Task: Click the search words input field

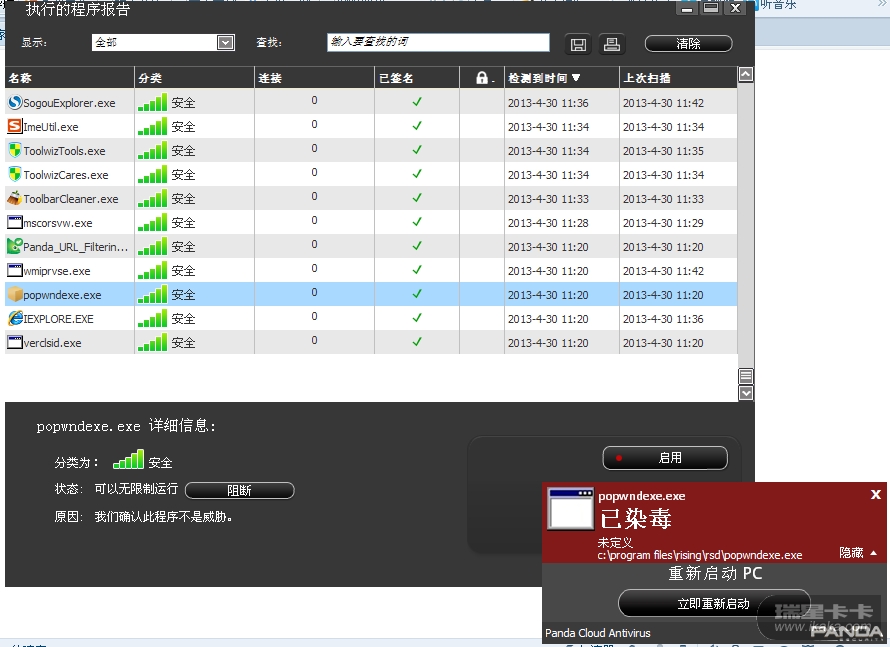Action: pyautogui.click(x=438, y=43)
